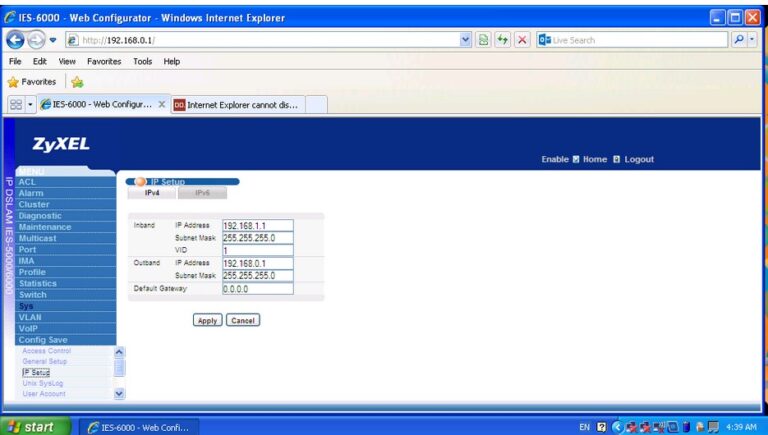
Task: Open a new blank tab
Action: [x=316, y=105]
